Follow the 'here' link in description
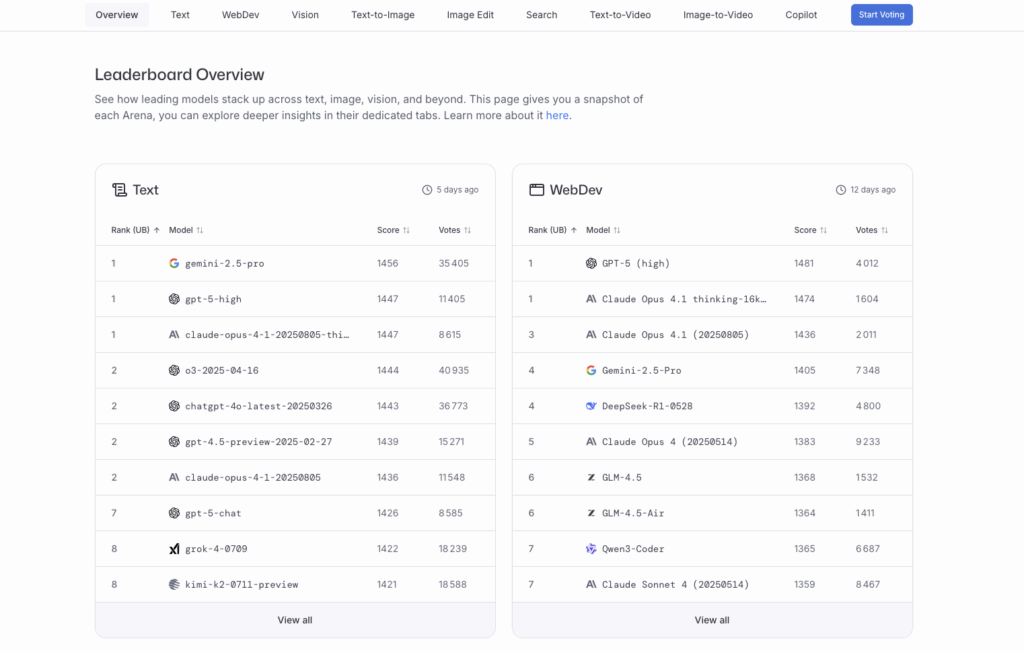1024x651 pixels. [557, 116]
